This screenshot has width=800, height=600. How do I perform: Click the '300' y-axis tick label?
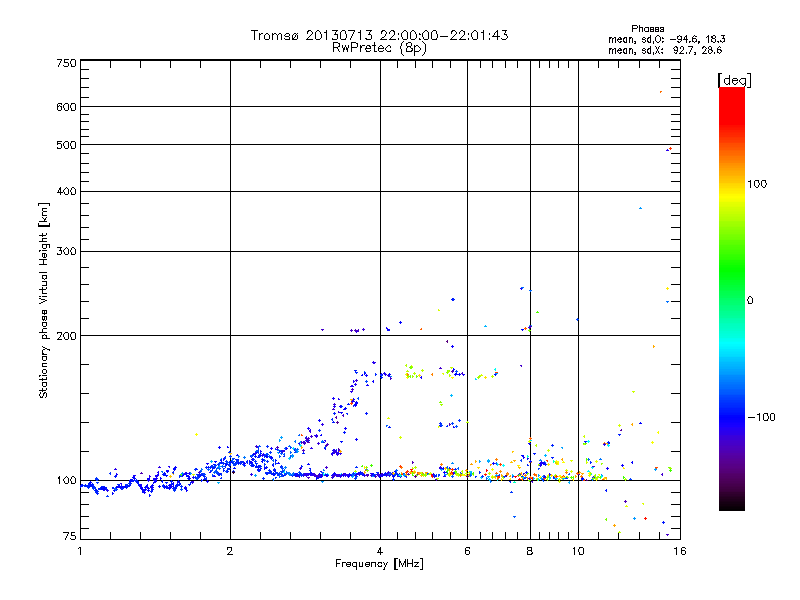(67, 251)
